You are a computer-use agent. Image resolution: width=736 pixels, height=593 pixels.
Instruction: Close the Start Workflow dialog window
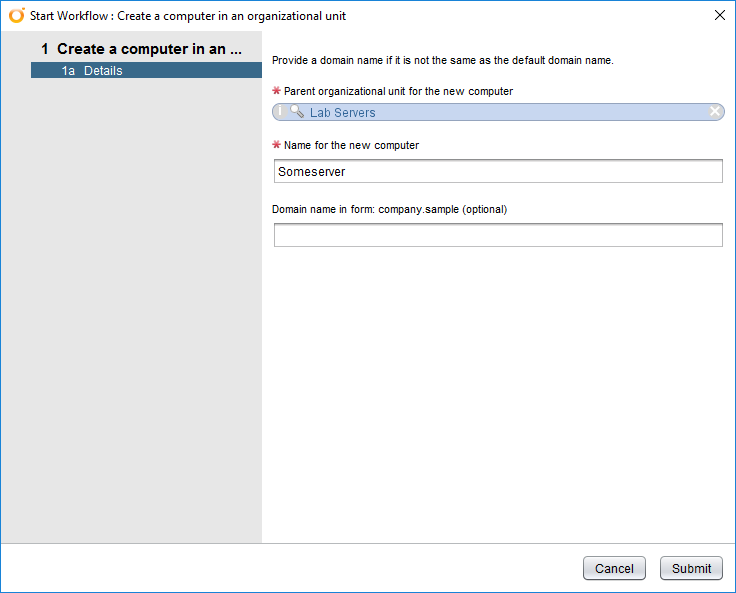tap(719, 15)
